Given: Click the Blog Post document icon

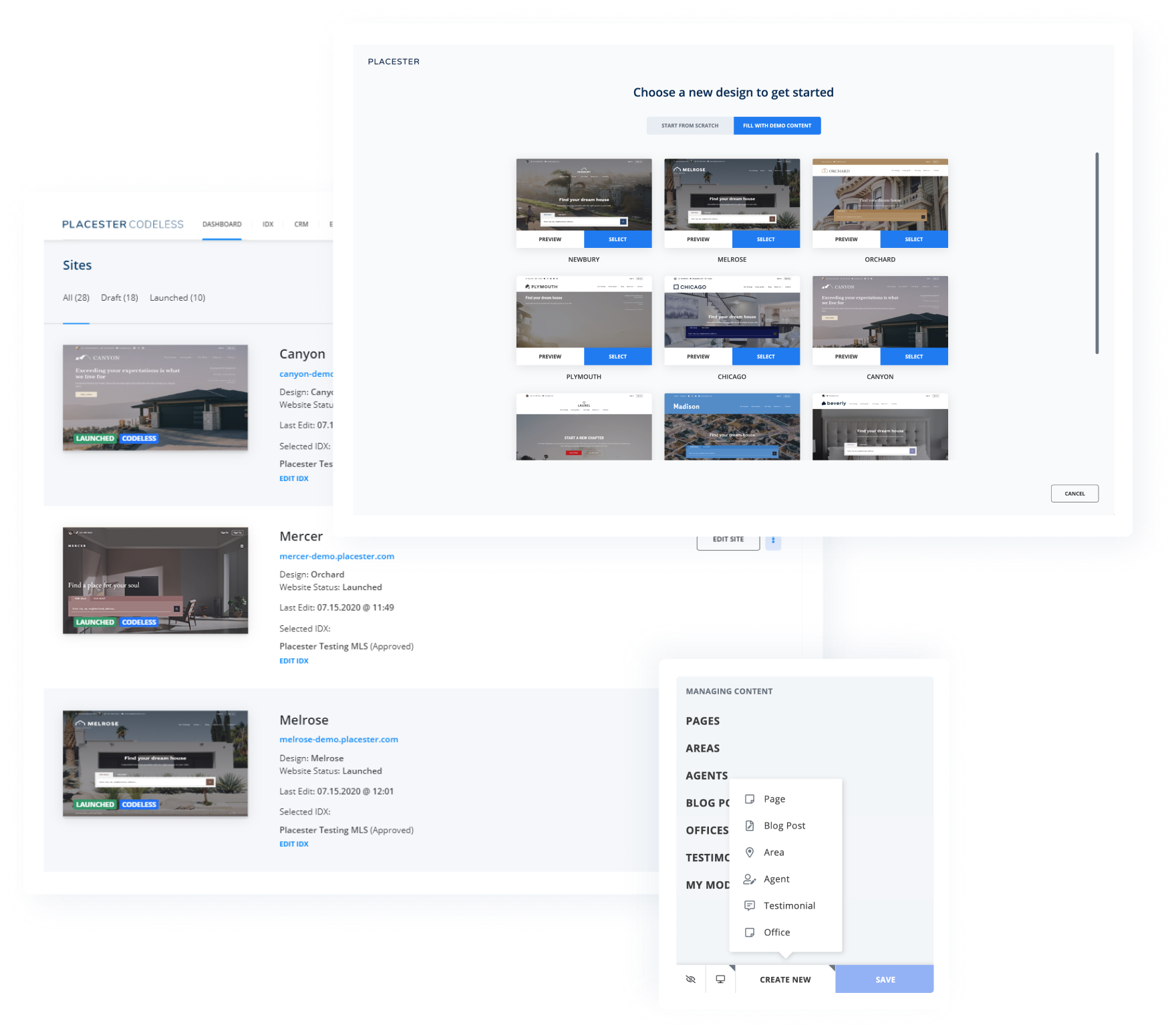Looking at the screenshot, I should pos(750,826).
